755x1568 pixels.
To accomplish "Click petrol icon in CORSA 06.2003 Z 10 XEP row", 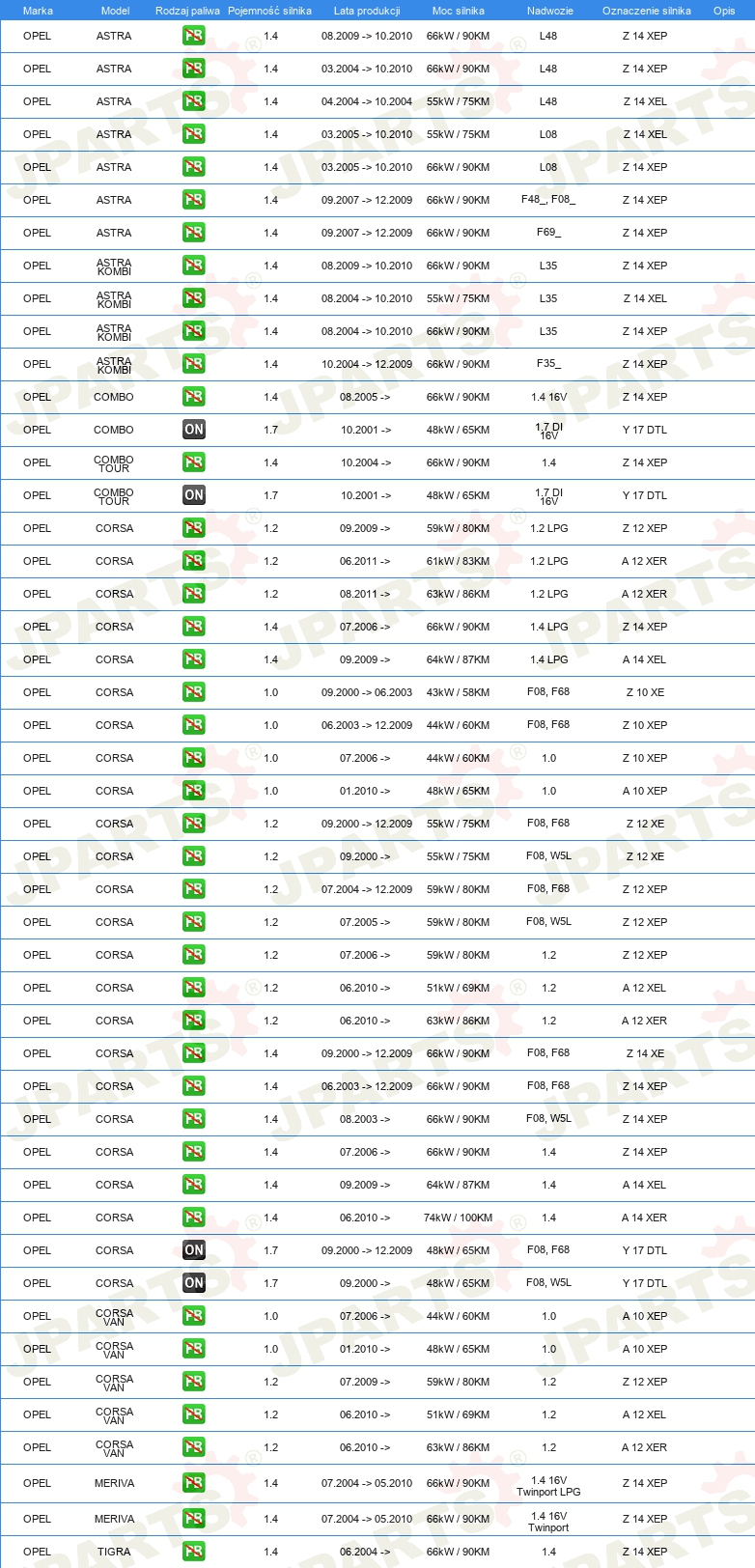I will (194, 725).
